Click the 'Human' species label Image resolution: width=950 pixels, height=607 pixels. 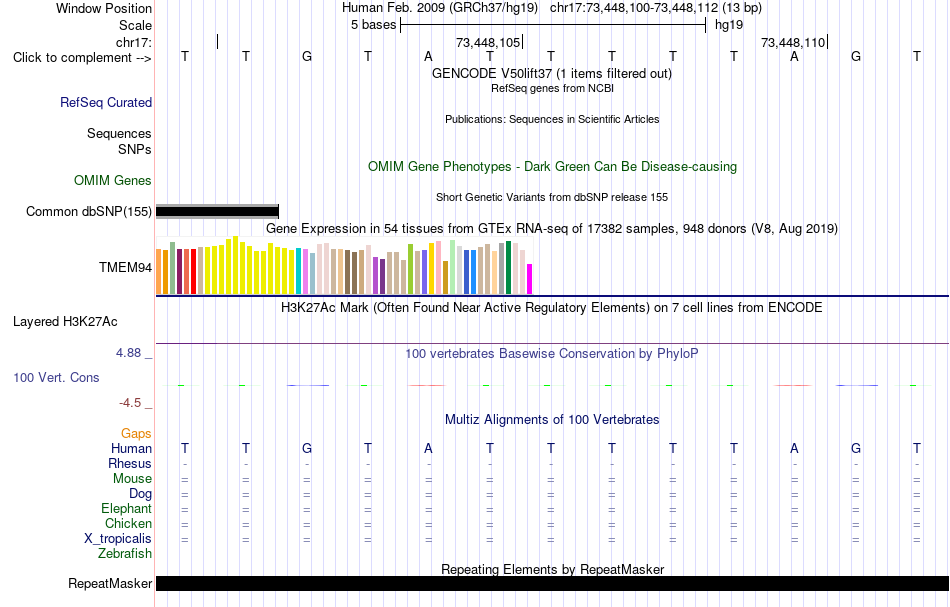[131, 448]
